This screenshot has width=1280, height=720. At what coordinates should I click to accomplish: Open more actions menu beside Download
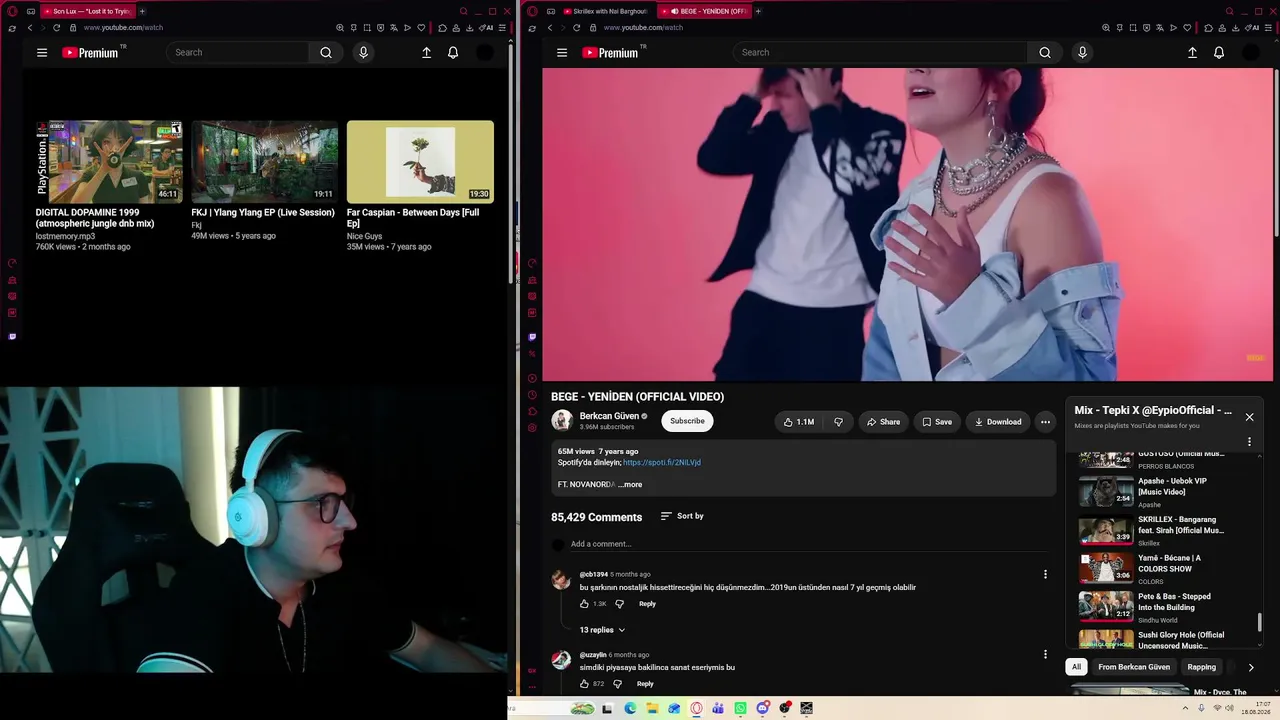[1045, 422]
